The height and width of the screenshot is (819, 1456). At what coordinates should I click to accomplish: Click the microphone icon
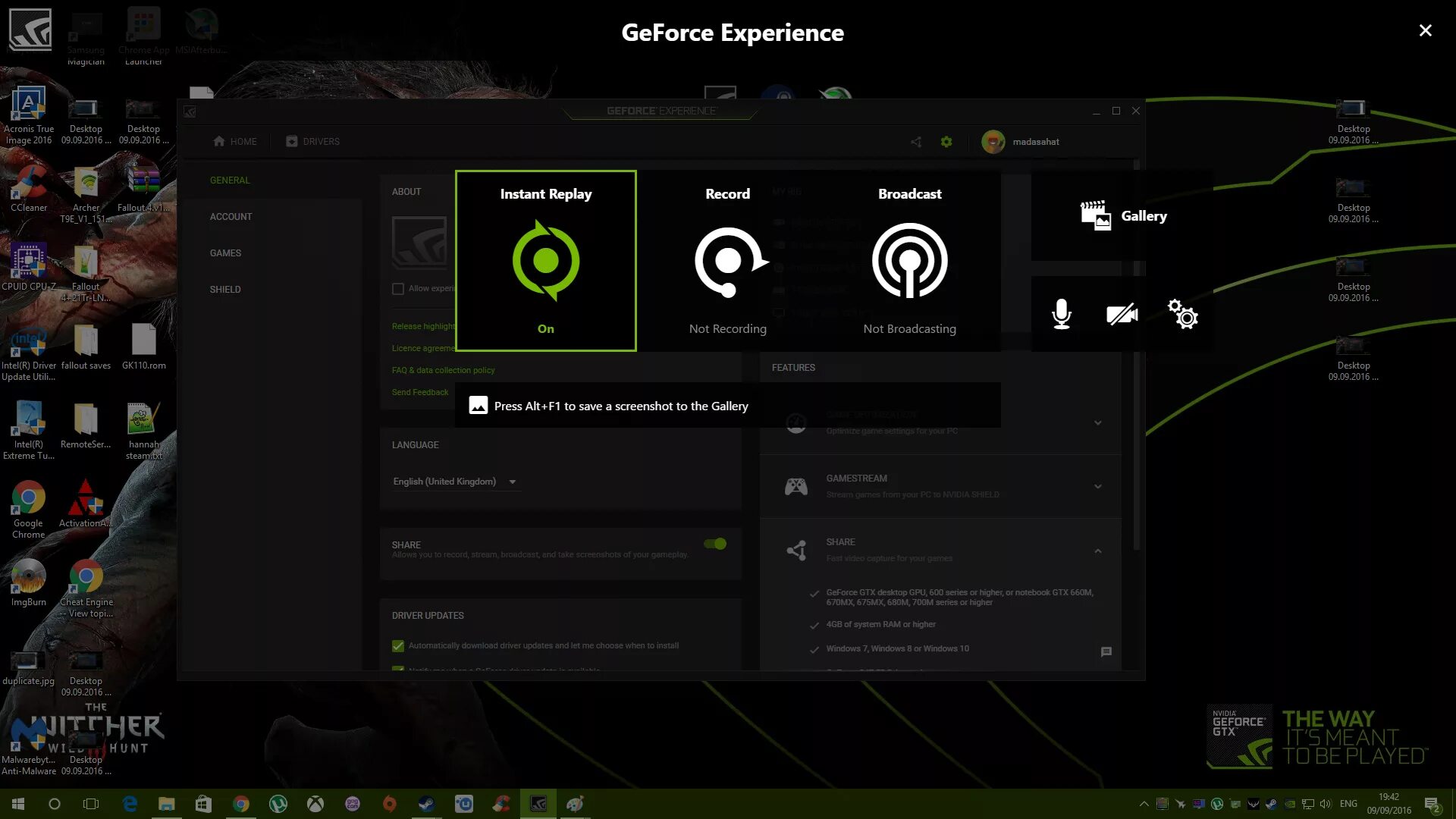(1061, 314)
